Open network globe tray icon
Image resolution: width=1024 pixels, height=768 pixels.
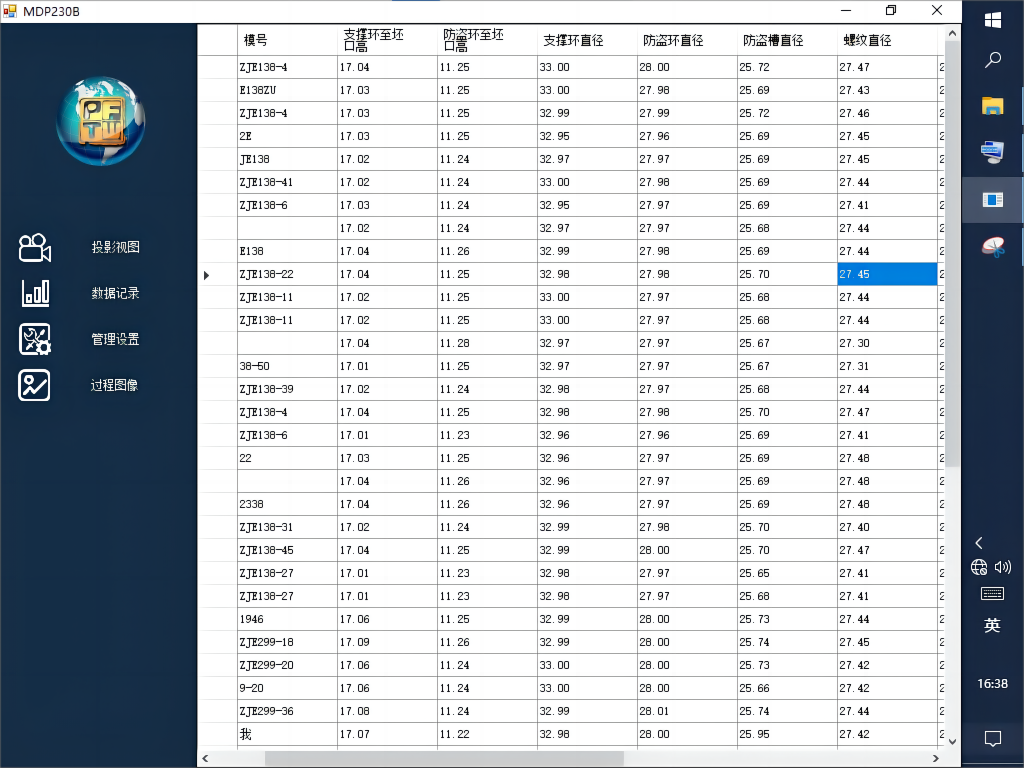[979, 567]
